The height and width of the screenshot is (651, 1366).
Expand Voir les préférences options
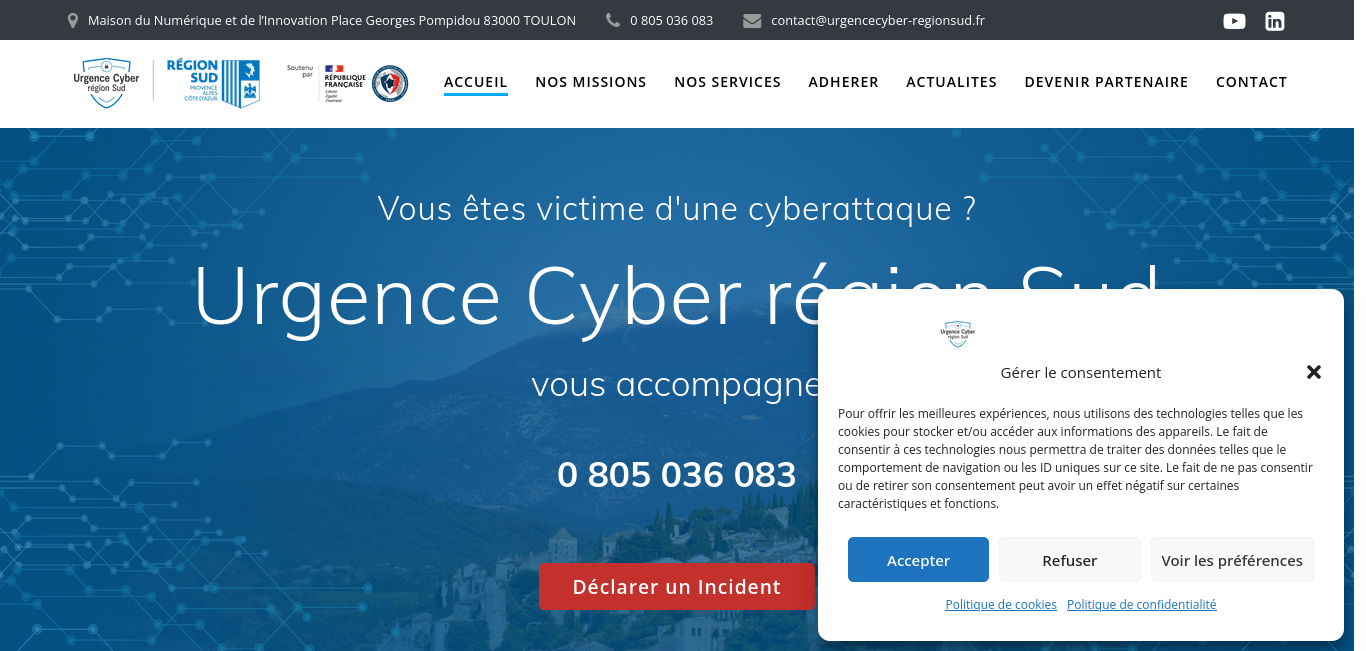1232,560
